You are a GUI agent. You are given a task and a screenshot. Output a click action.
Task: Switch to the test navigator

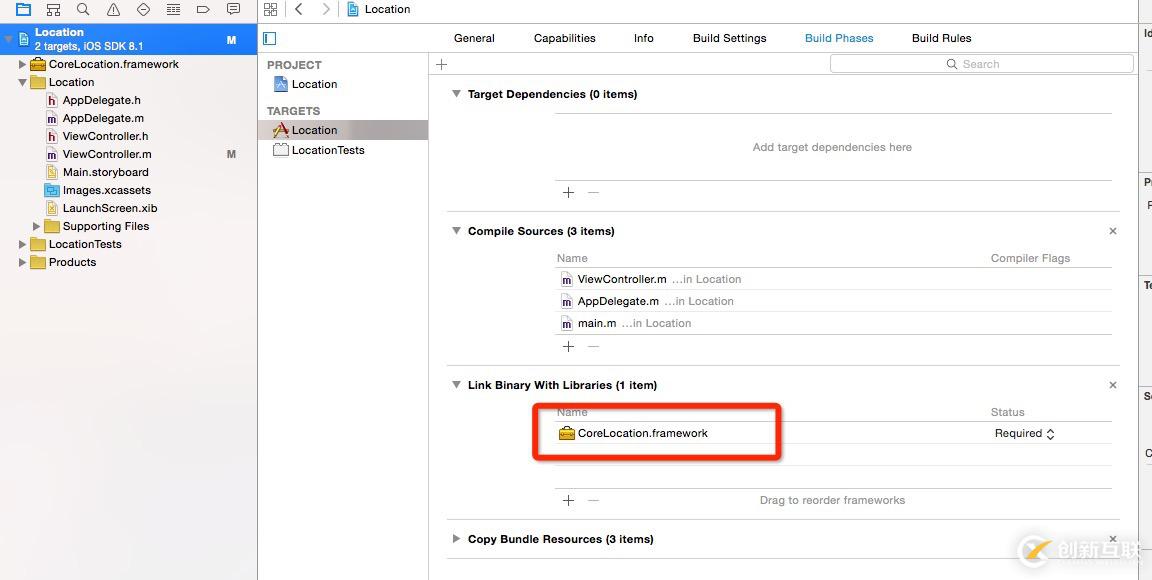pyautogui.click(x=143, y=9)
